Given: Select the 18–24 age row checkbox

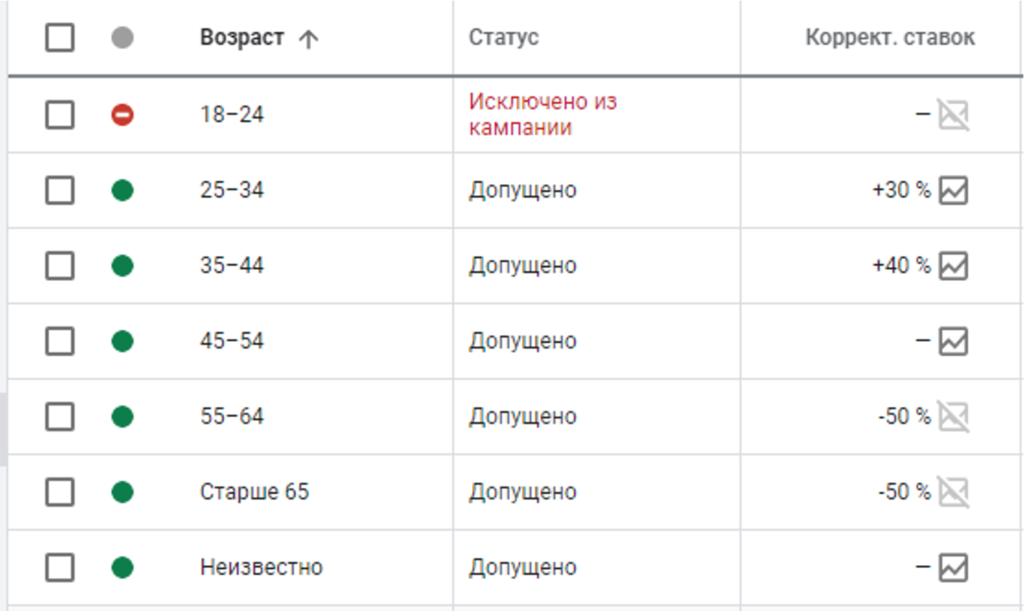Looking at the screenshot, I should 60,115.
